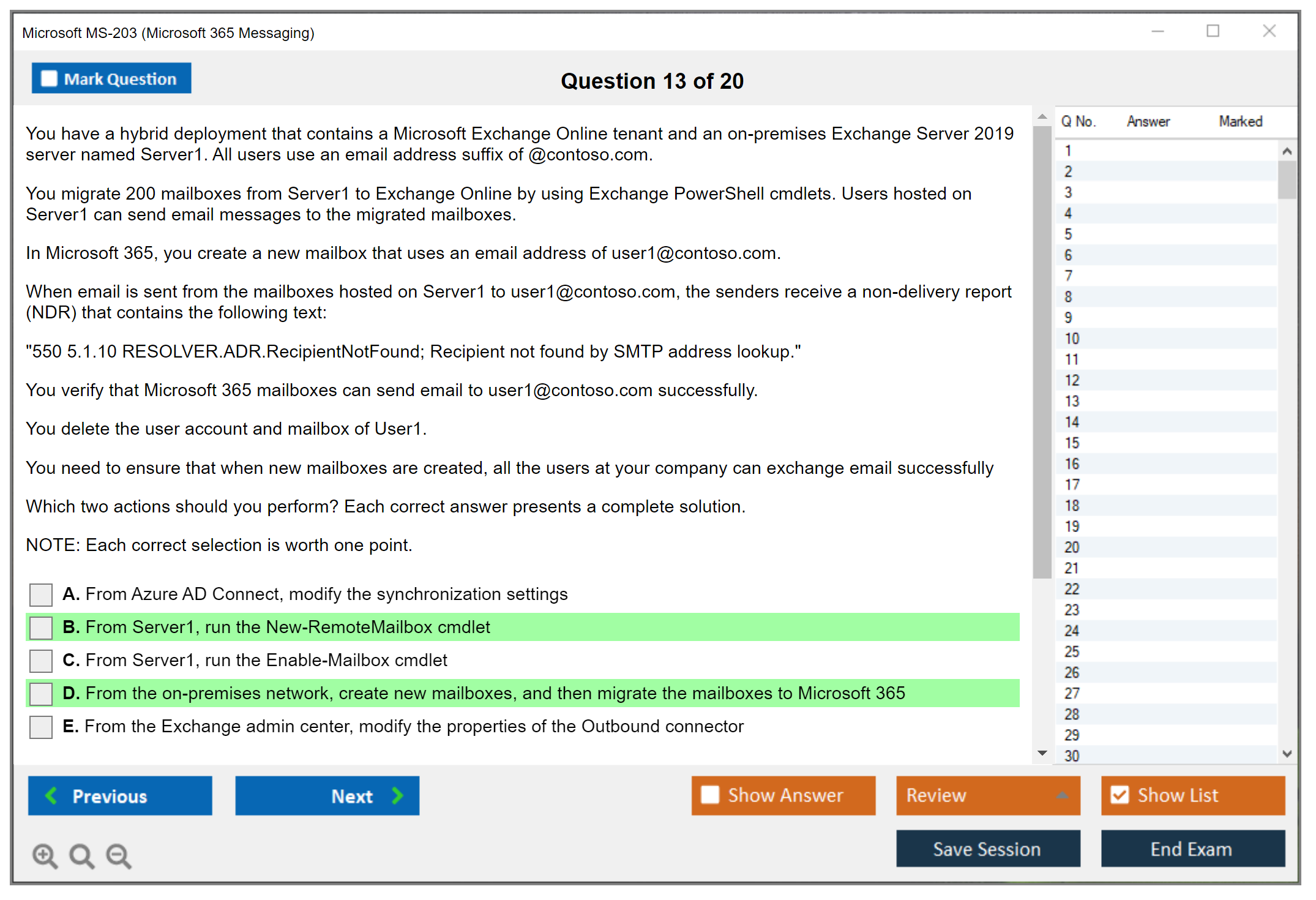Screen dimensions: 1316x900
Task: Check answer A Azure AD Connect
Action: (x=41, y=594)
